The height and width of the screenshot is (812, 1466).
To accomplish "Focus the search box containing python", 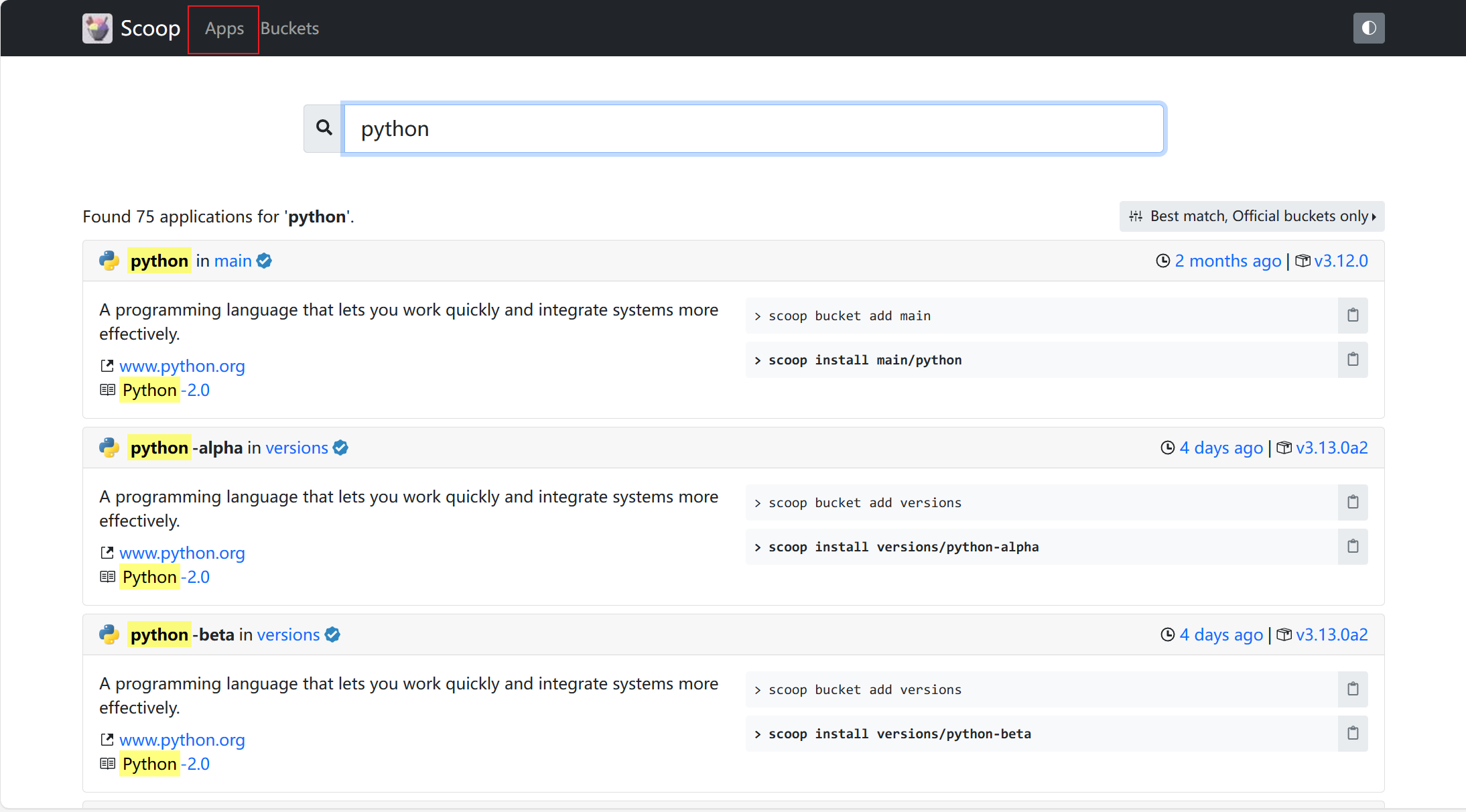I will pos(754,129).
